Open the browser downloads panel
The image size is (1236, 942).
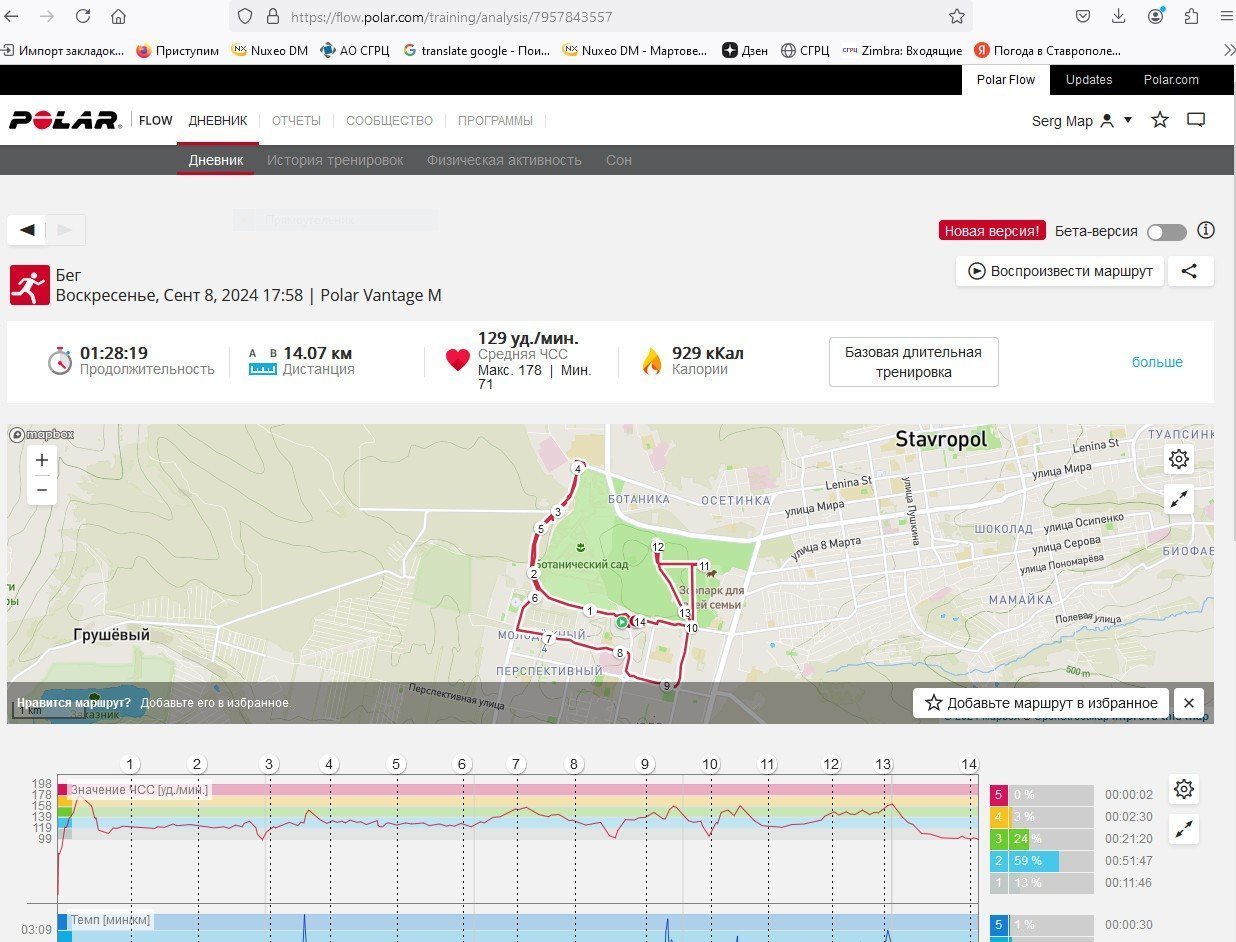[x=1119, y=16]
